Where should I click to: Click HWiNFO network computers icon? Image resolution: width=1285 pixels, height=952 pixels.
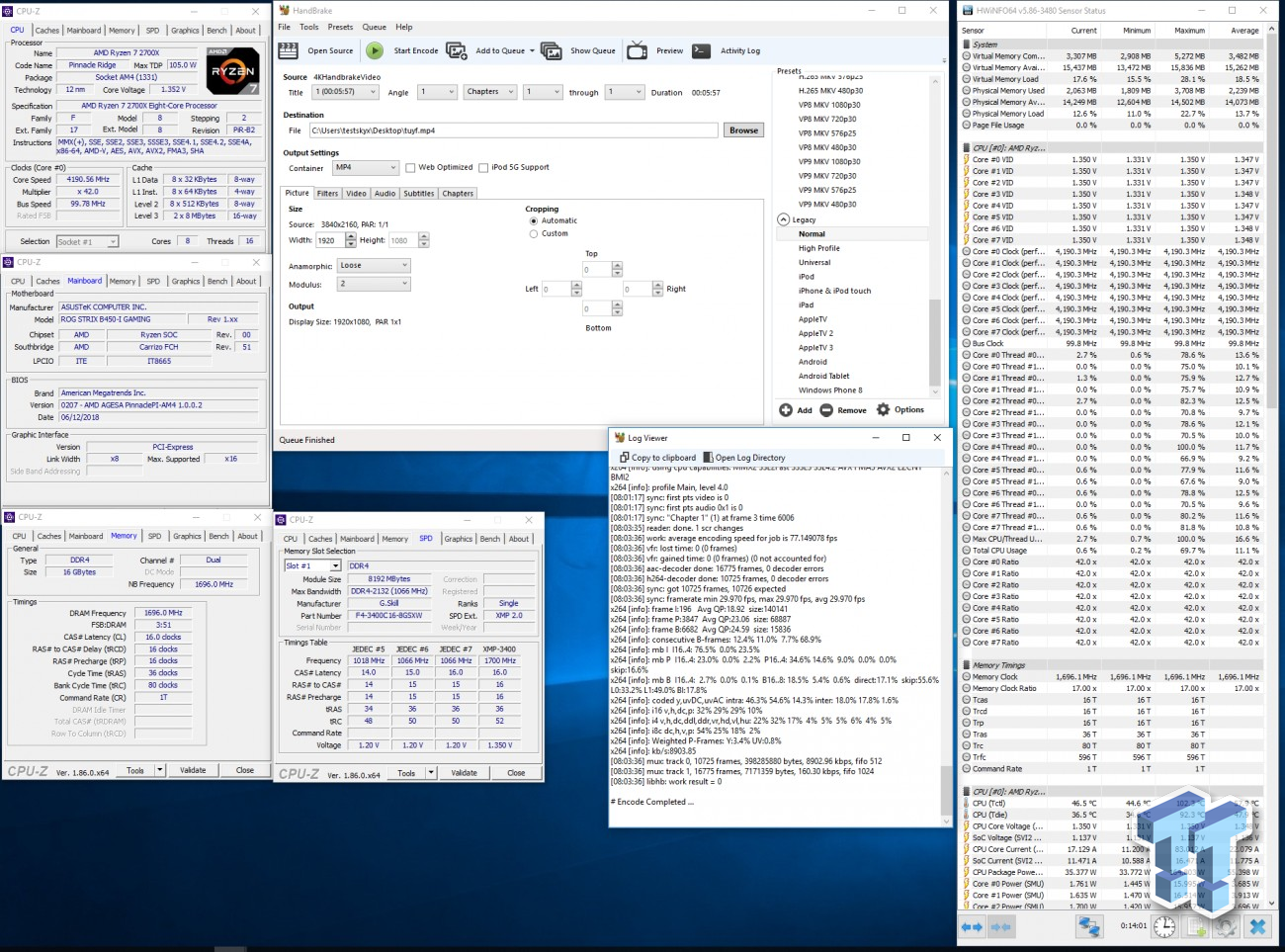tap(1089, 926)
